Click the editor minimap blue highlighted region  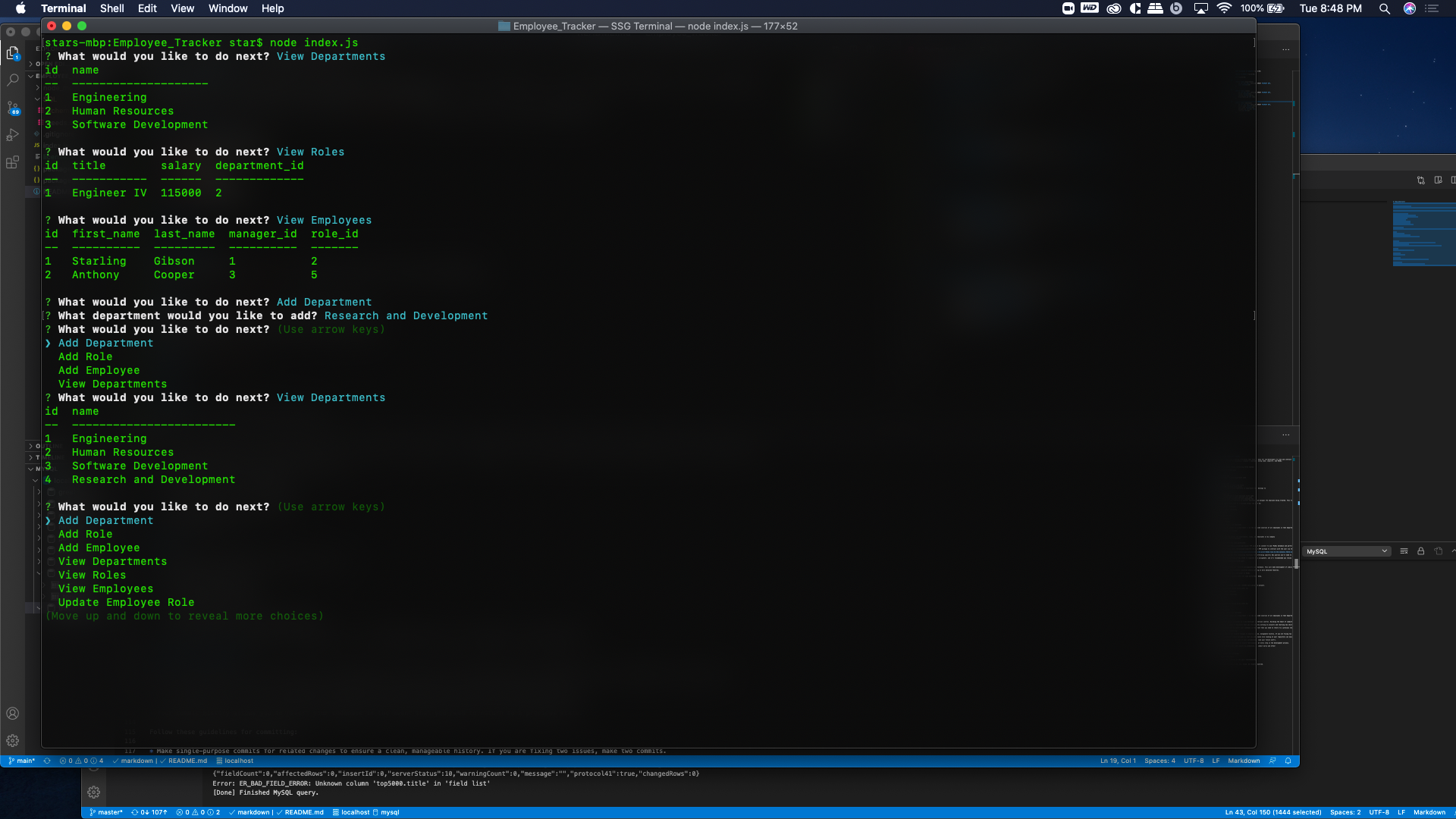coord(1423,234)
